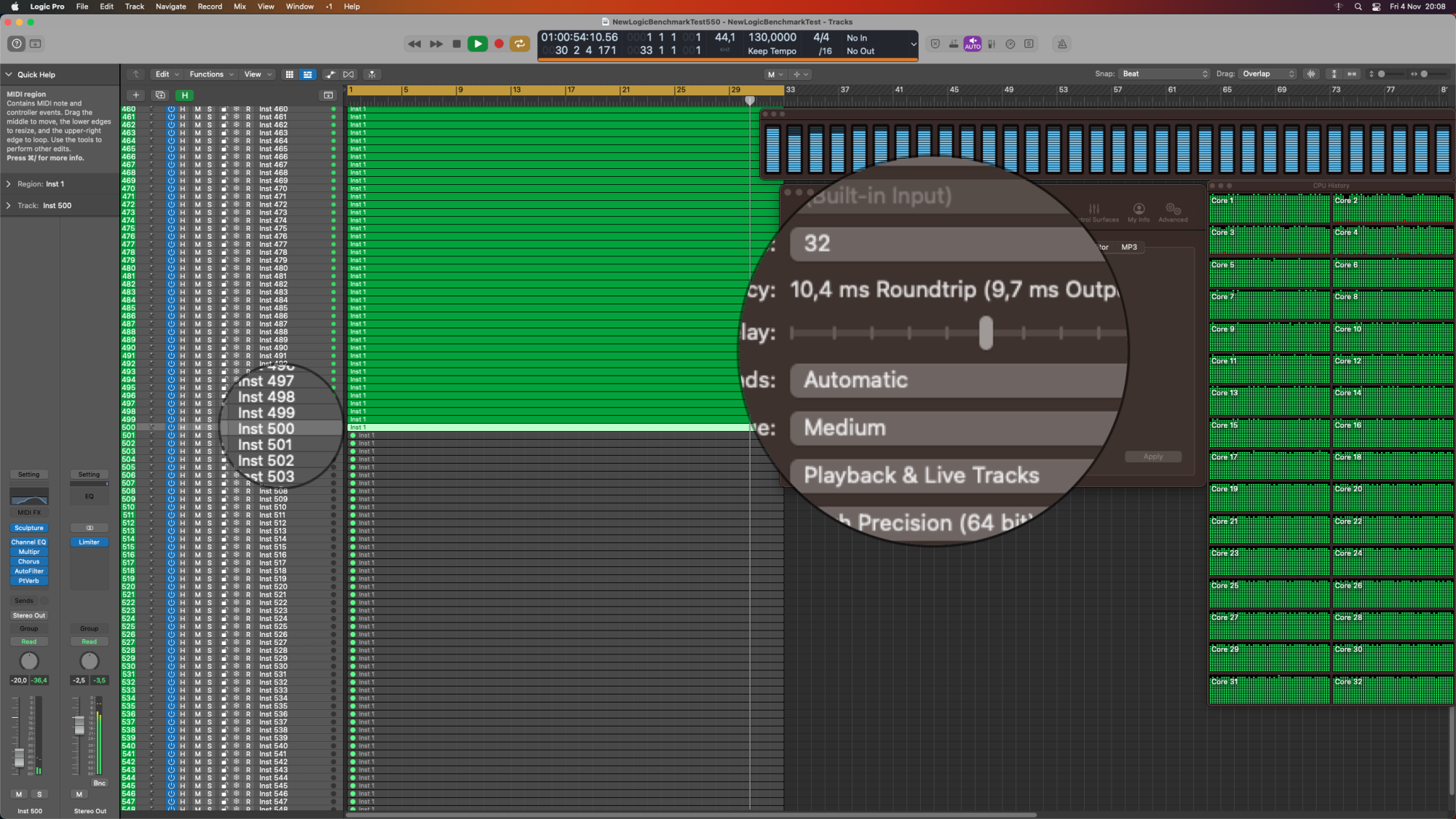Viewport: 1456px width, 819px height.
Task: Click the Channel EQ plugin slot
Action: 29,542
